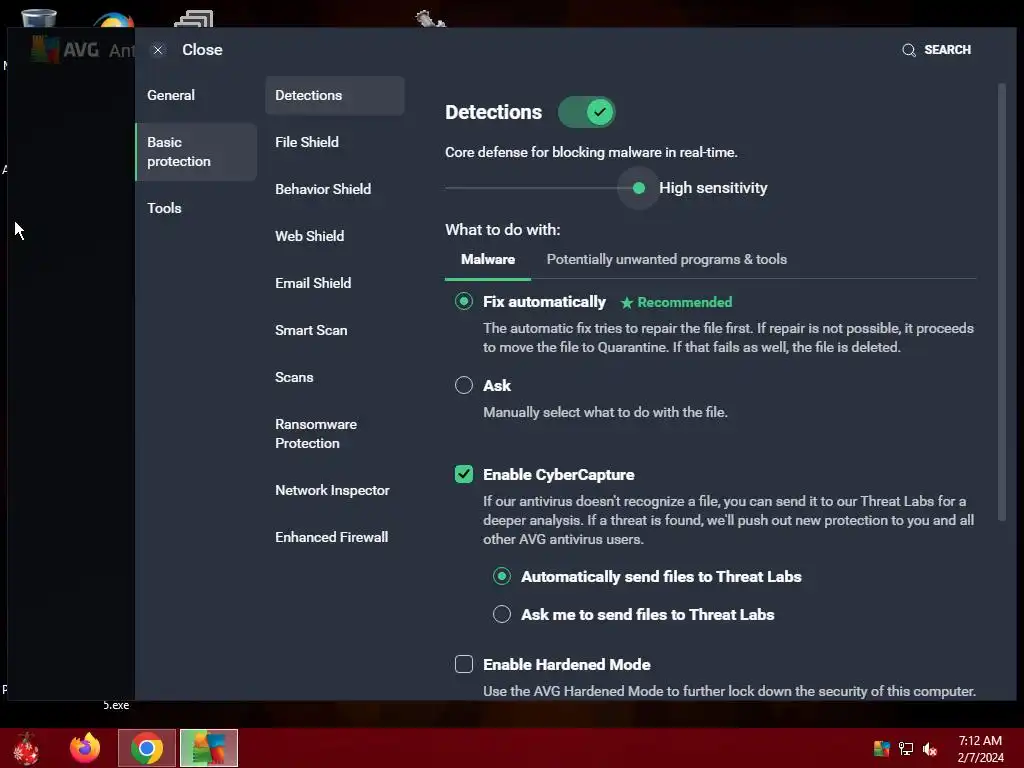Click the muted speaker tray icon
Image resolution: width=1024 pixels, height=768 pixels.
point(930,748)
